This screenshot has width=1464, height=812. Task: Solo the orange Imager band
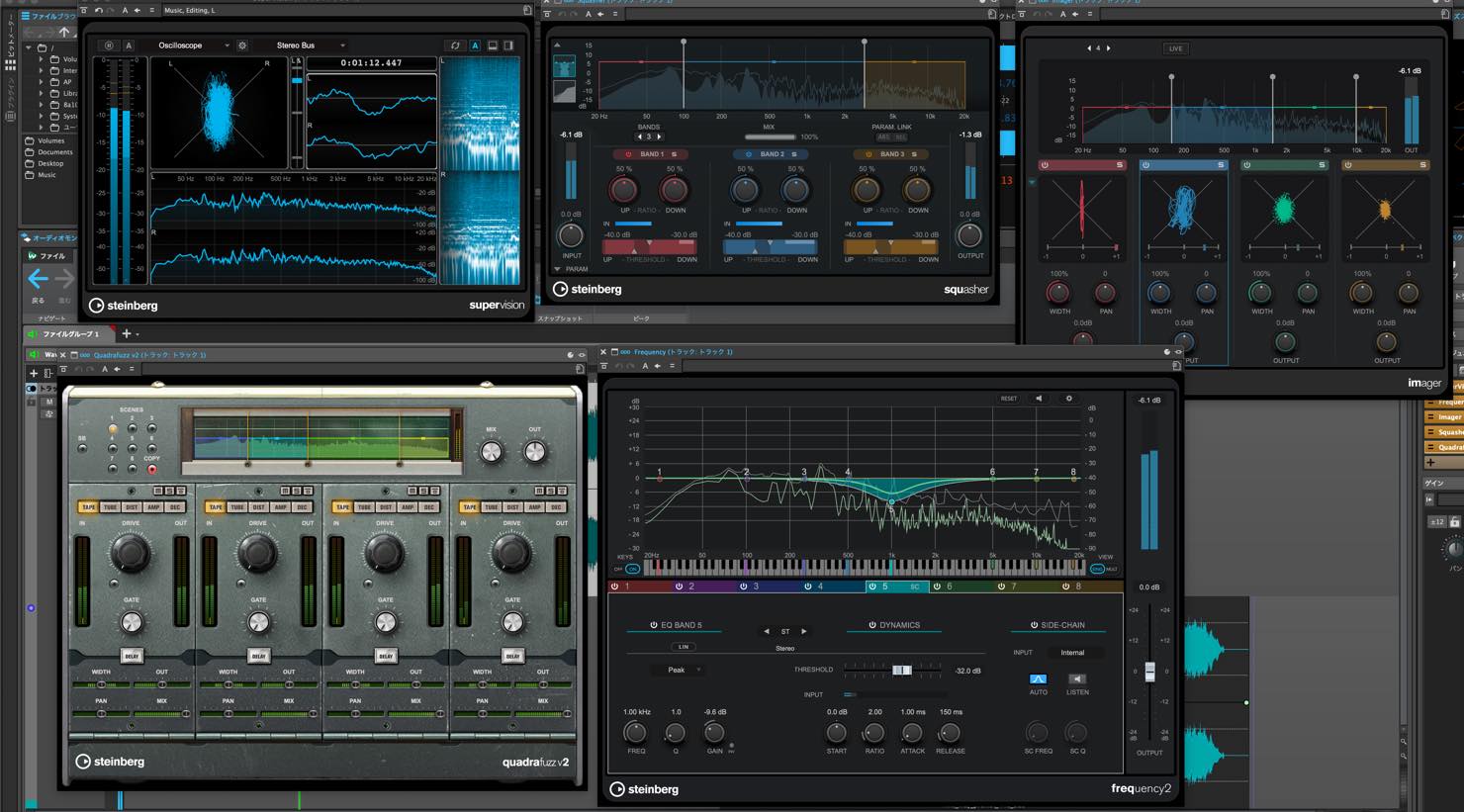1422,165
